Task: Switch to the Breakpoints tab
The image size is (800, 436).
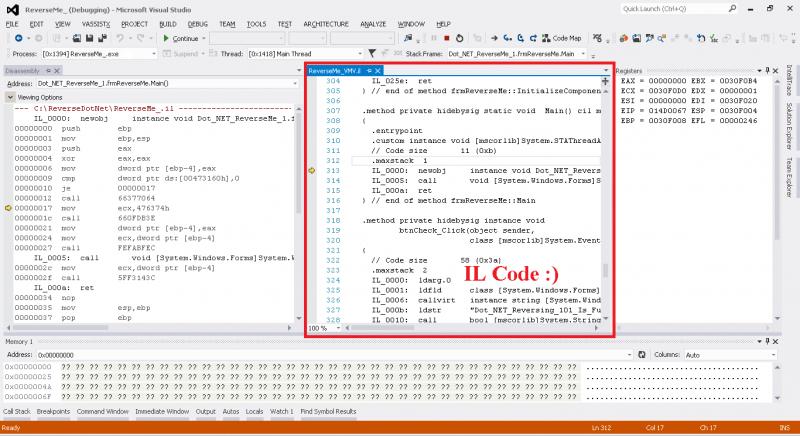Action: coord(53,411)
